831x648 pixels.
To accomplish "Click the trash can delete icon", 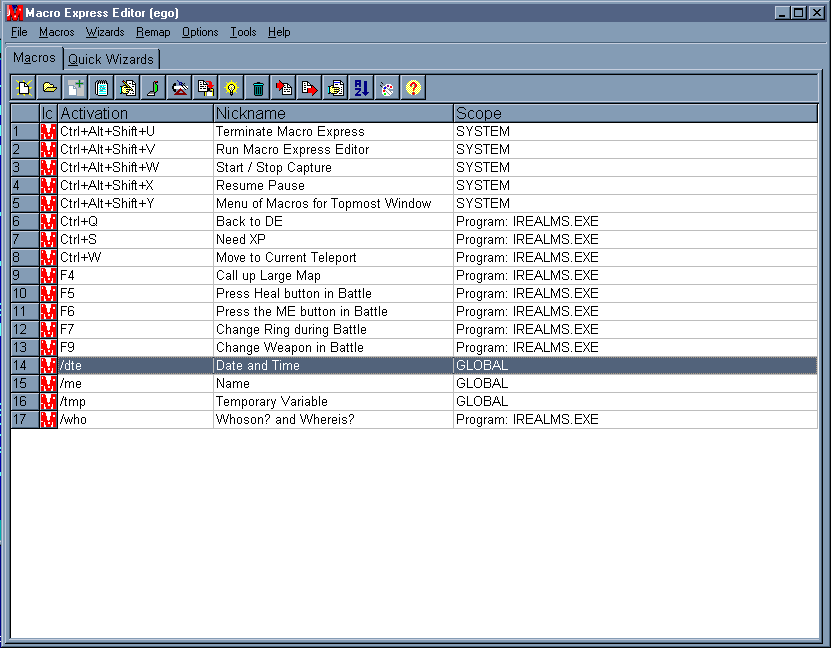I will tap(258, 87).
